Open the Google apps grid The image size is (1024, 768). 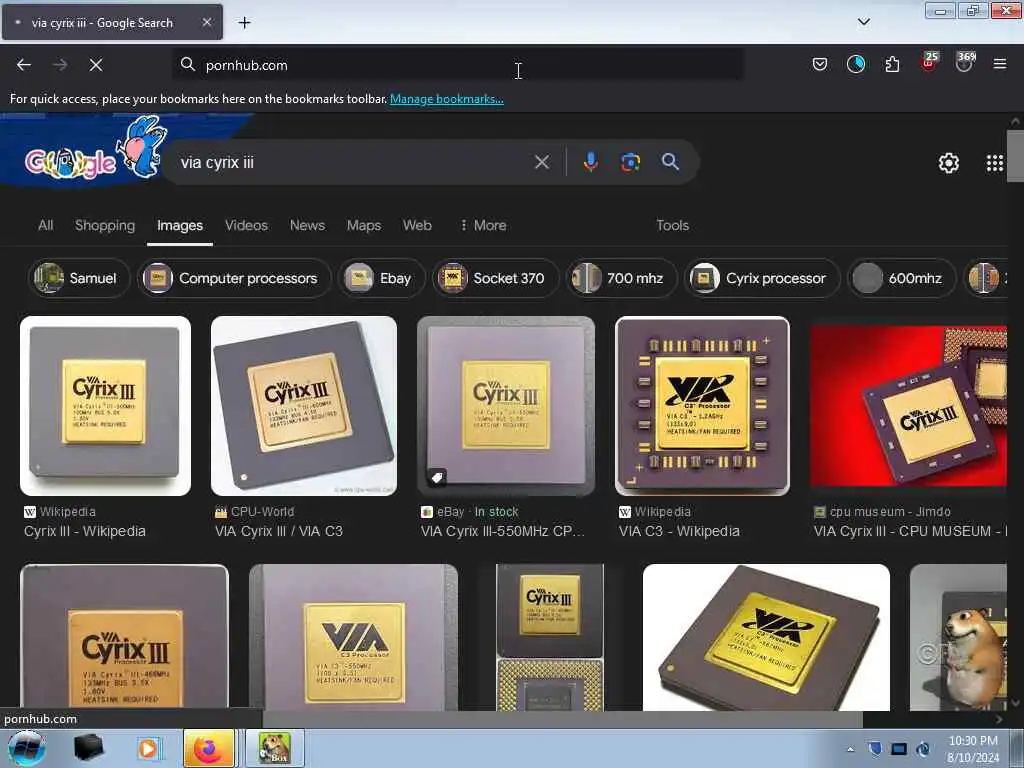[995, 163]
